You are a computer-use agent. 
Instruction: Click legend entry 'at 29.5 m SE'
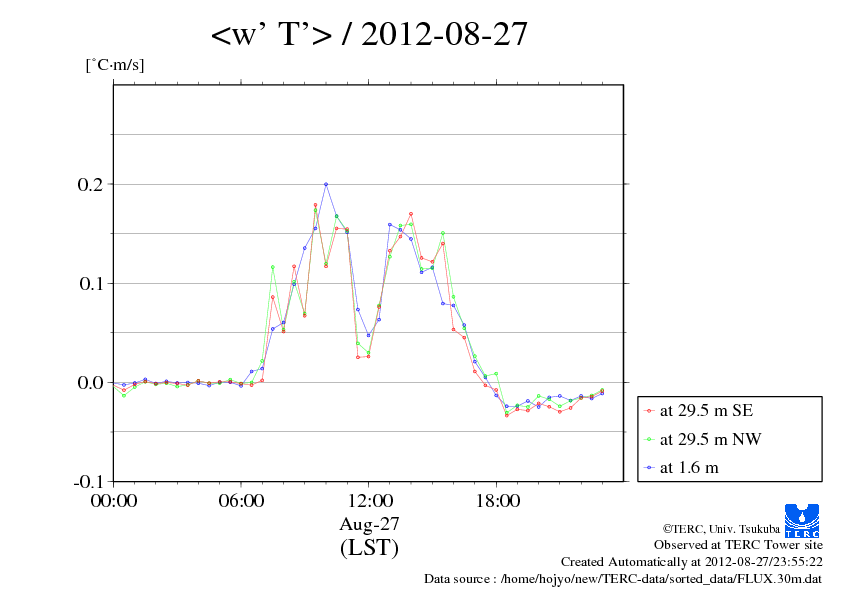[x=706, y=411]
